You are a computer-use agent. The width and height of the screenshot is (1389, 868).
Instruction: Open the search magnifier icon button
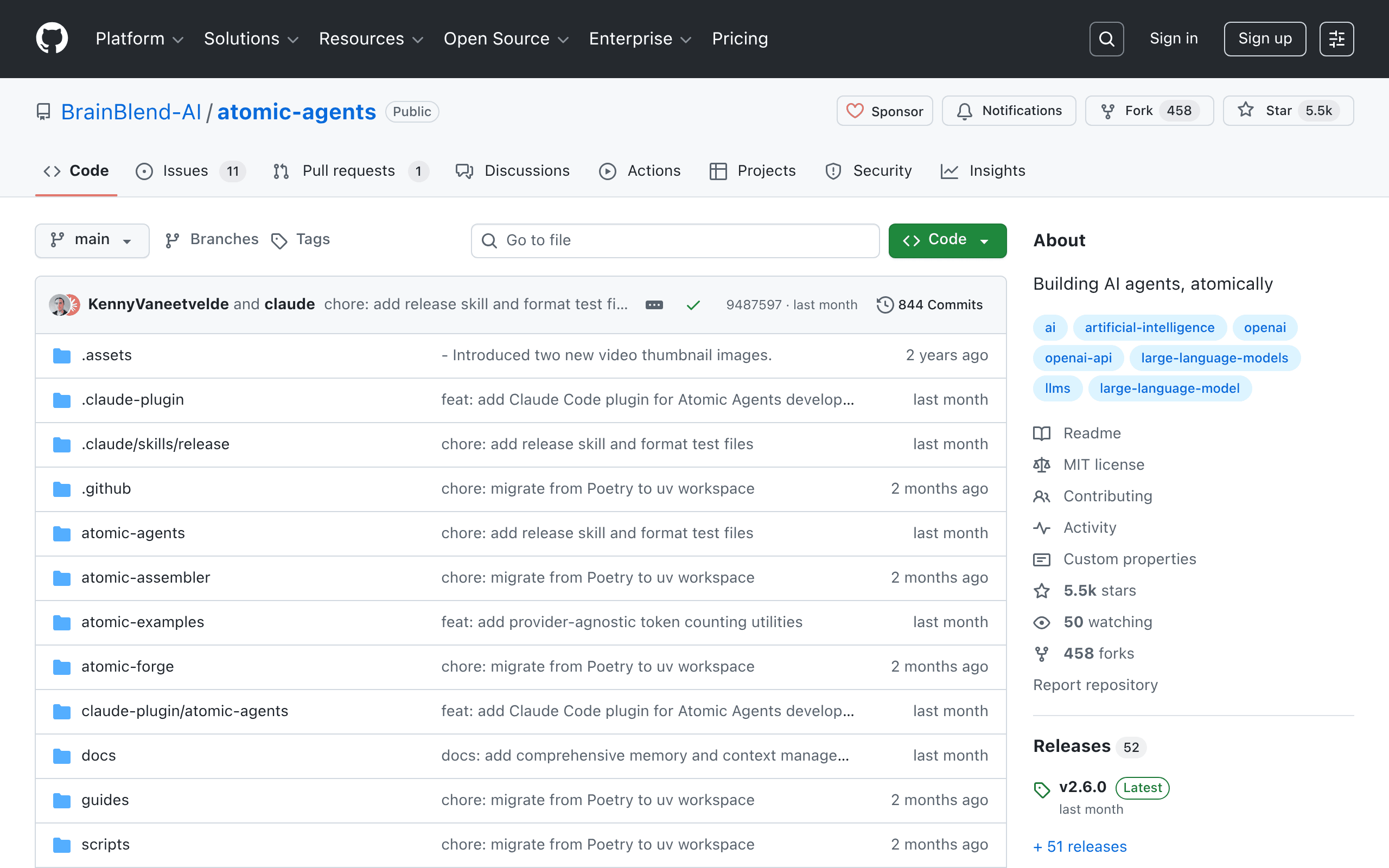click(1106, 39)
